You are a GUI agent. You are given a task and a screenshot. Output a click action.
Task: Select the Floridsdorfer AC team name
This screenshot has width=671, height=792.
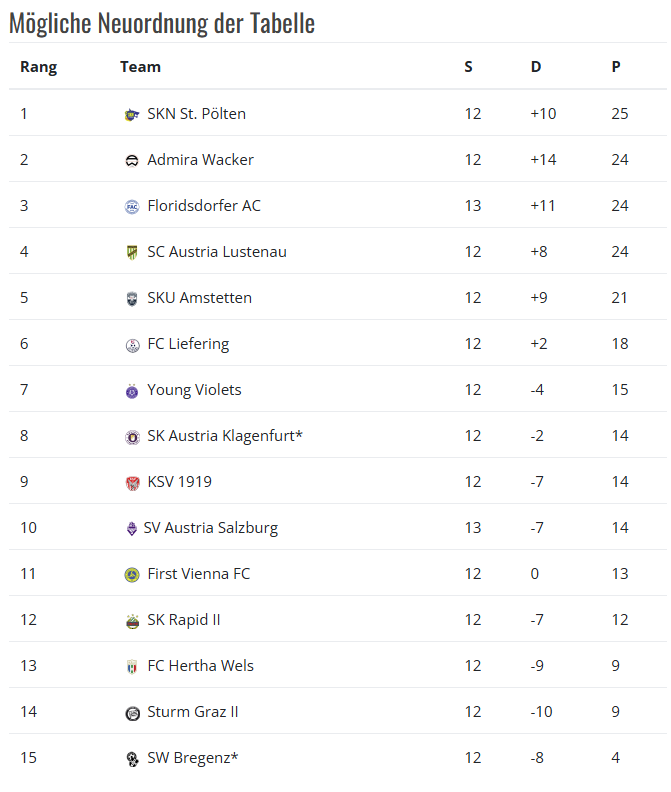tap(204, 206)
